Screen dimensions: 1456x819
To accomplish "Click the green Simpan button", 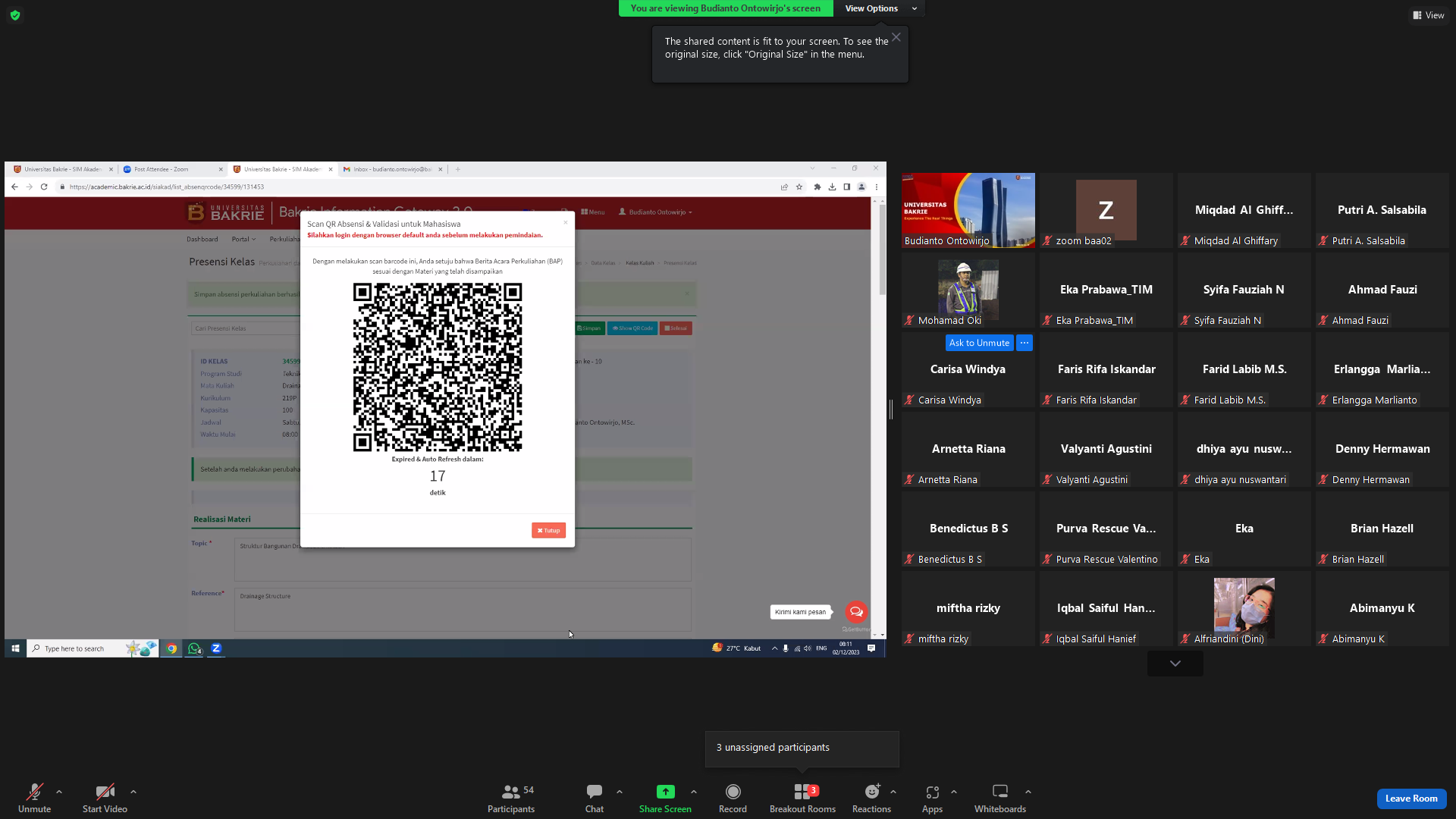I will 588,328.
